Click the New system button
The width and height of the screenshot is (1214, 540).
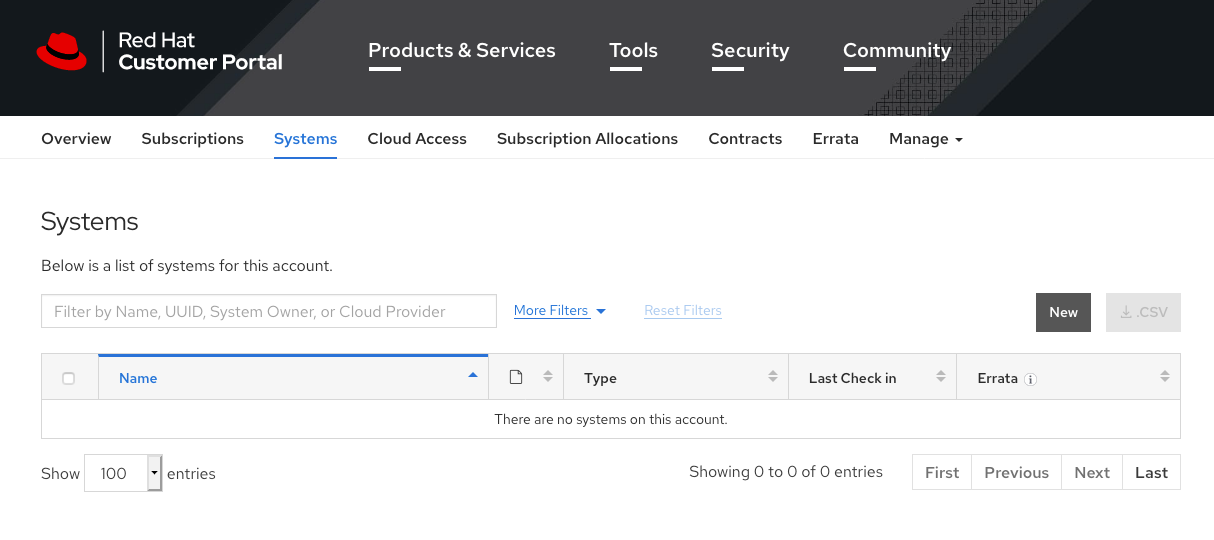[1063, 312]
